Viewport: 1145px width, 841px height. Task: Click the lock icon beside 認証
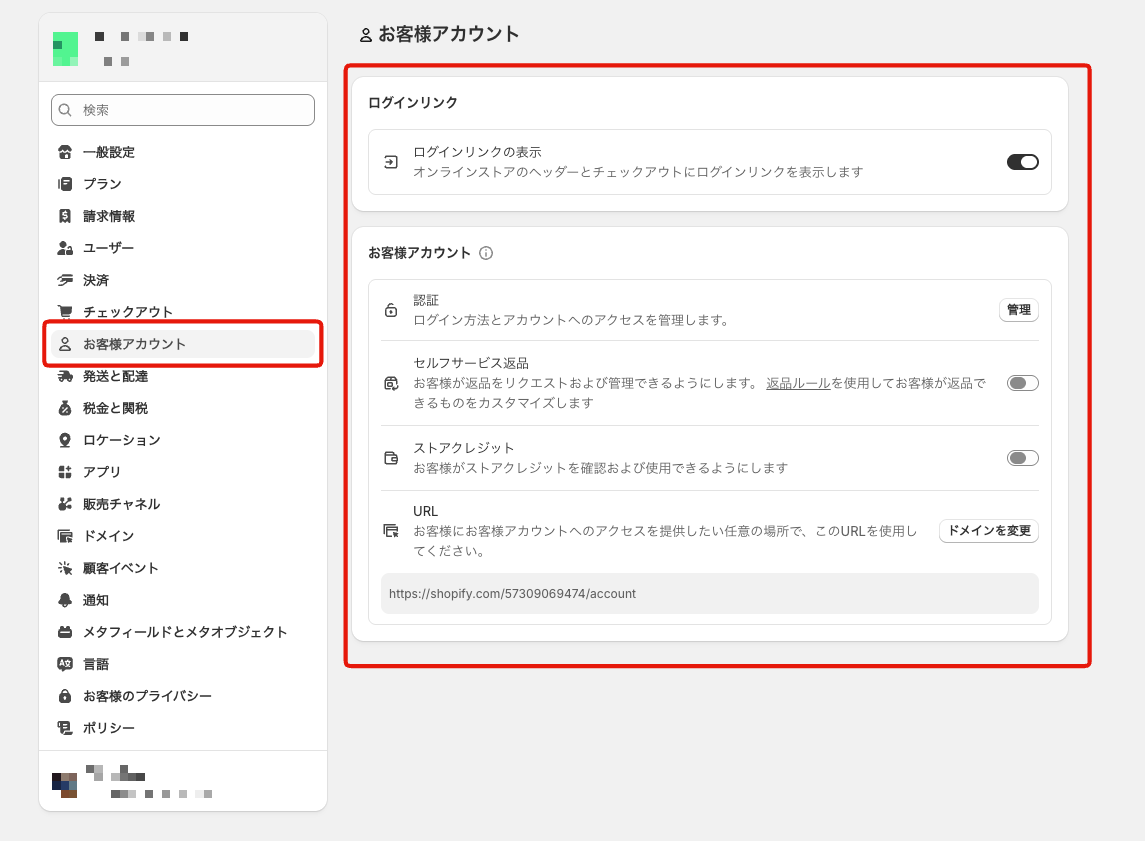pyautogui.click(x=392, y=310)
